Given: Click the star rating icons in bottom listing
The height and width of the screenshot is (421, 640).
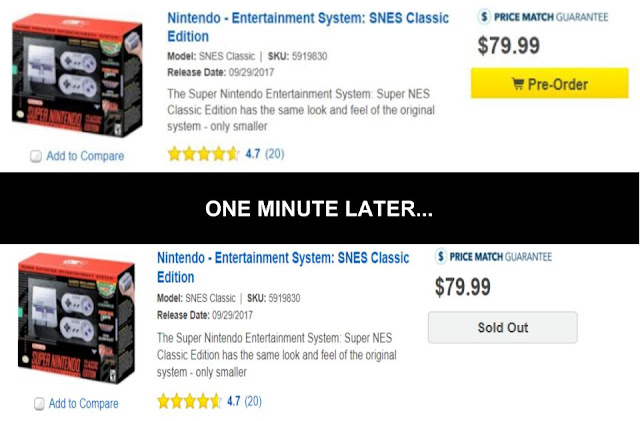Looking at the screenshot, I should click(190, 401).
